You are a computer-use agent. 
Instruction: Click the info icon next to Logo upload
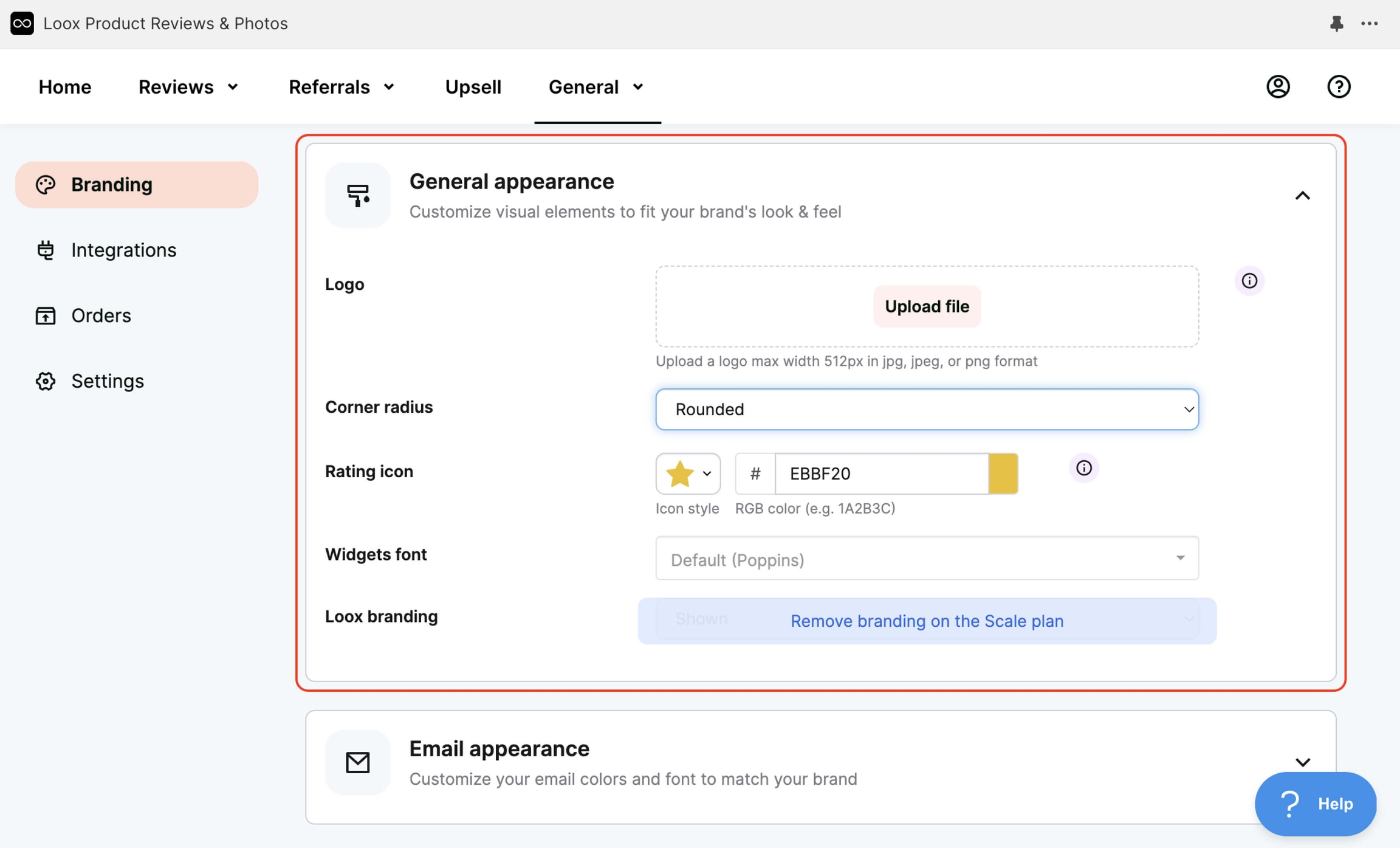click(1249, 280)
